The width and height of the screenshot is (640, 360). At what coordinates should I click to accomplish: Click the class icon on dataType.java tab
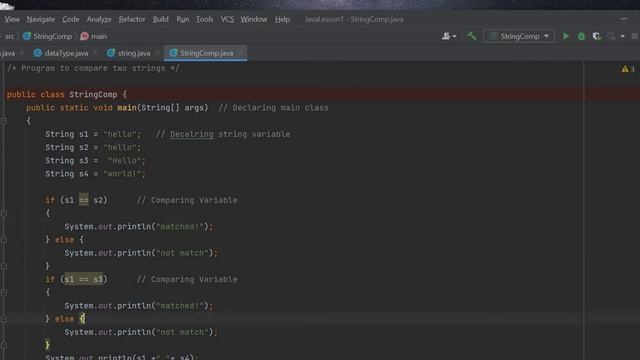pos(38,53)
